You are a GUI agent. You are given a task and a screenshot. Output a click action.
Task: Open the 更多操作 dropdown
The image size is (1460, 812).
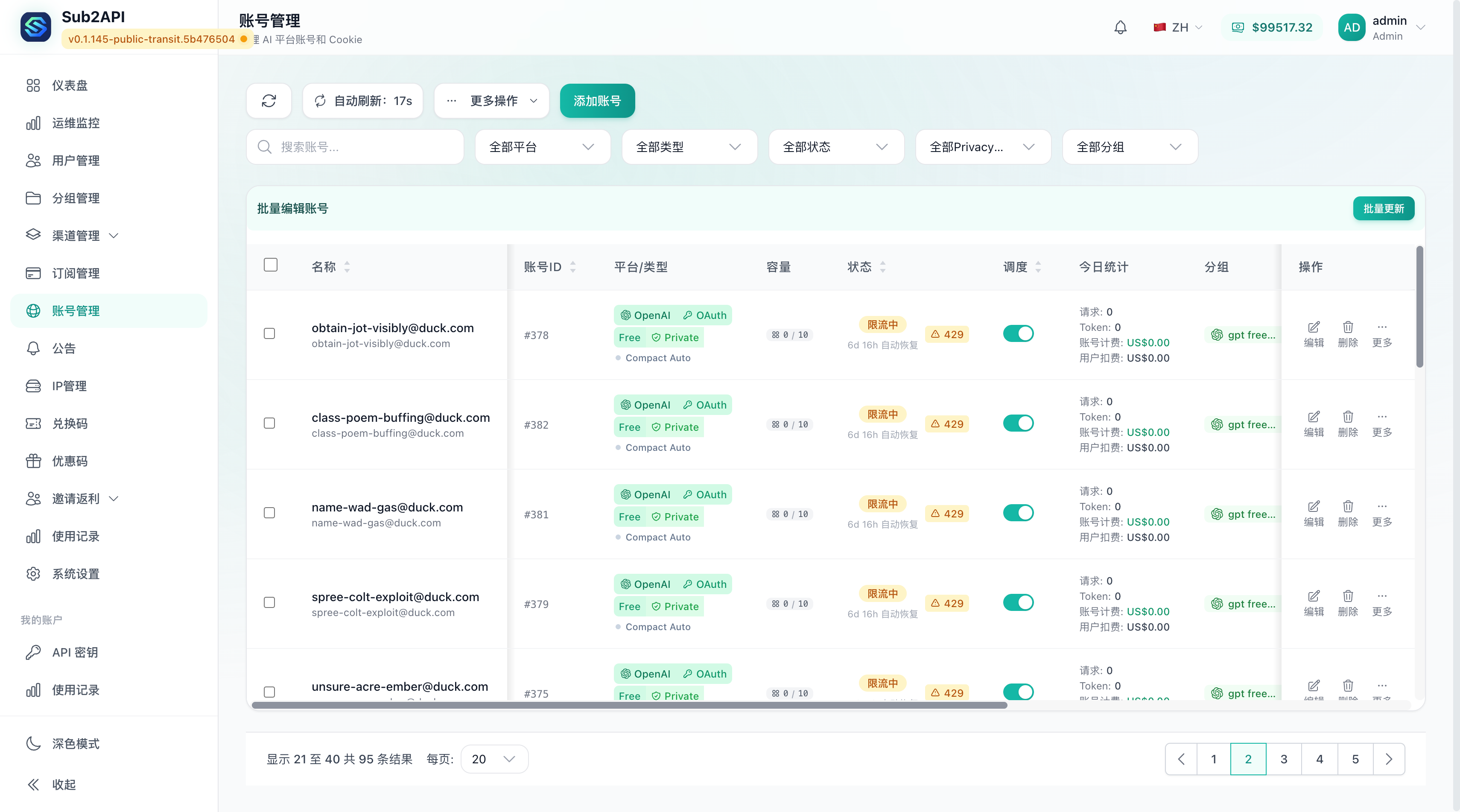tap(491, 101)
